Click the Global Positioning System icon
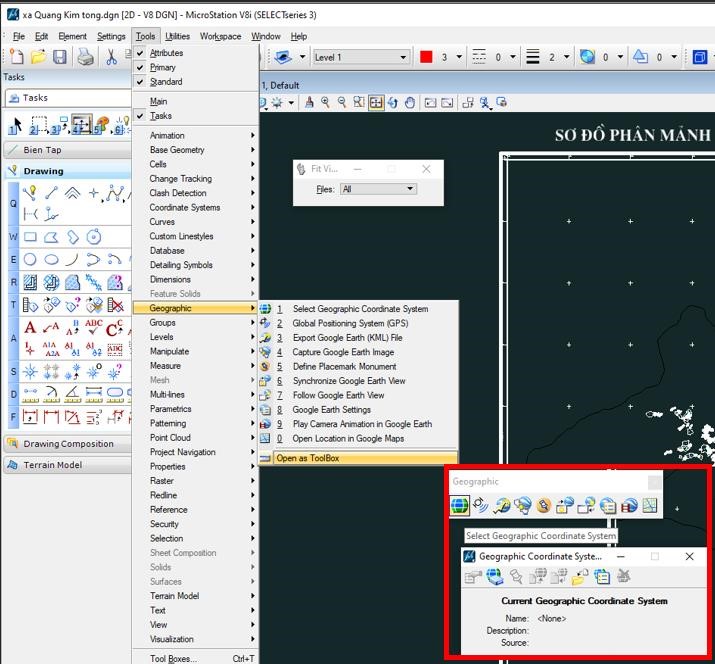Screen dimensions: 715x664 click(481, 507)
